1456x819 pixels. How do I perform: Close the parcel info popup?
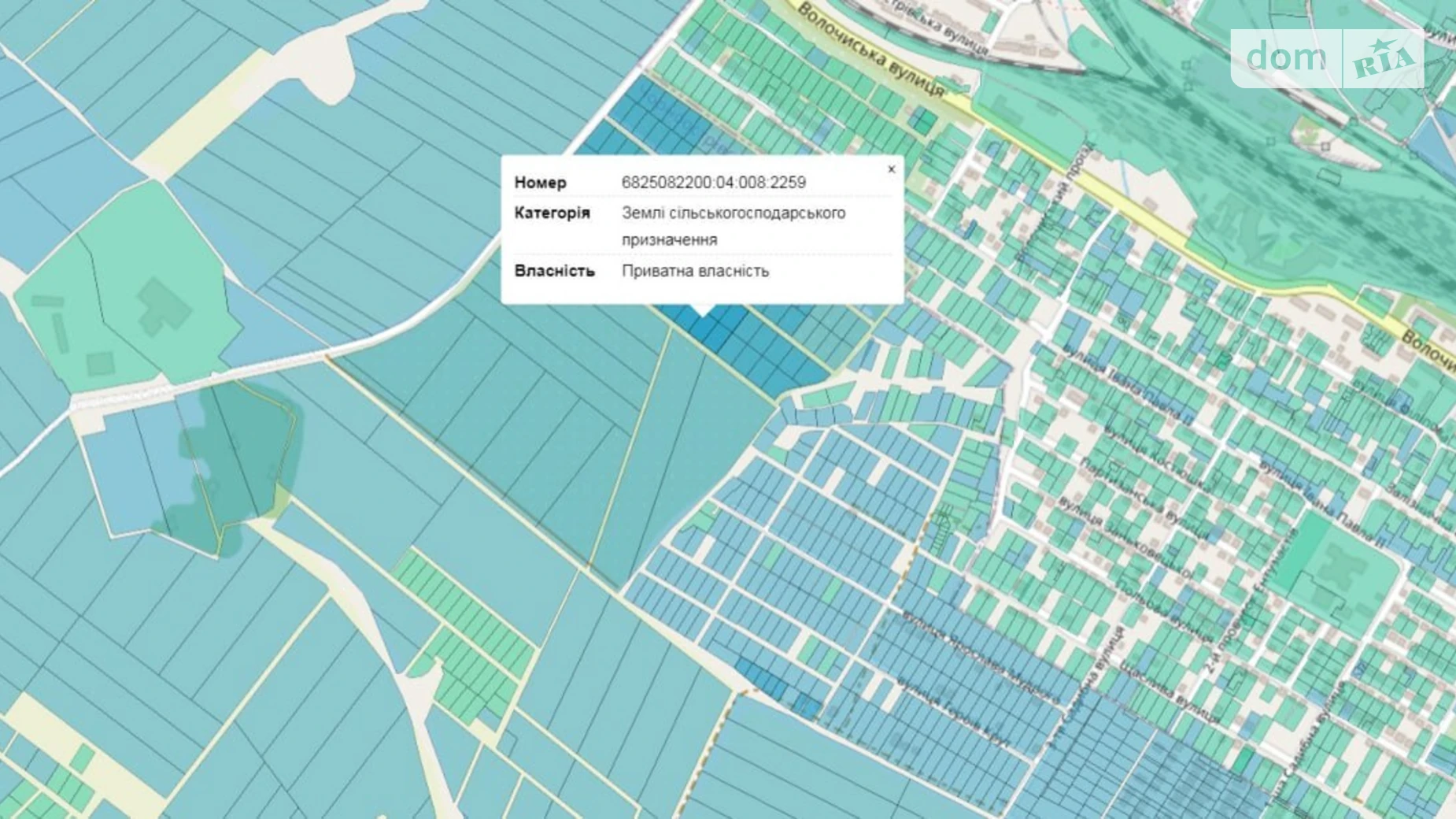point(891,169)
